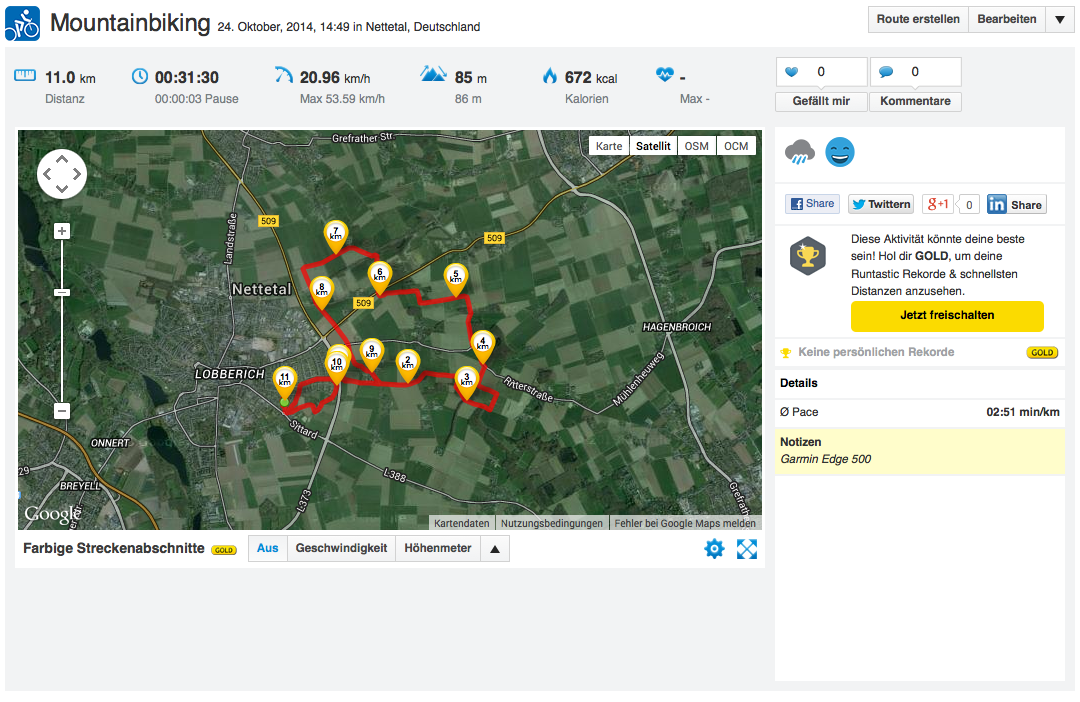
Task: Click Jetzt freischalten gold button
Action: pos(947,316)
